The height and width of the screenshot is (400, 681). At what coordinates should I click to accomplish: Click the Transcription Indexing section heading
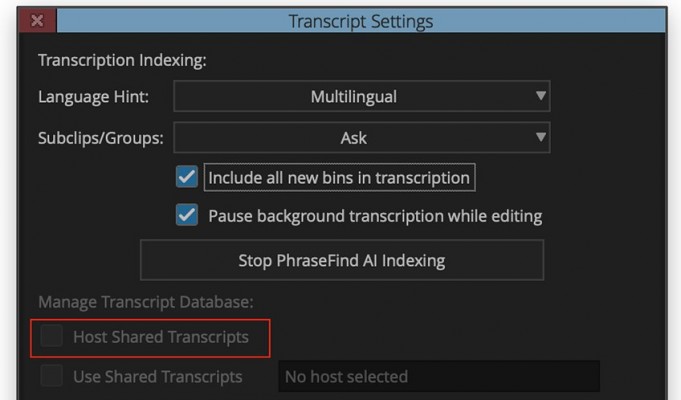(x=122, y=60)
